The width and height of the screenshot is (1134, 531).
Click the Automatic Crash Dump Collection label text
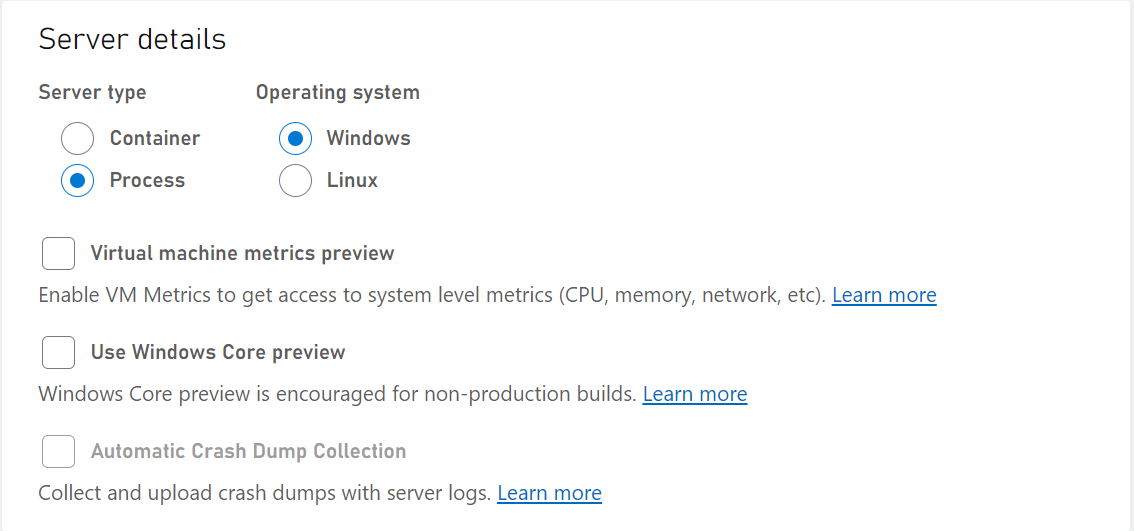[249, 451]
